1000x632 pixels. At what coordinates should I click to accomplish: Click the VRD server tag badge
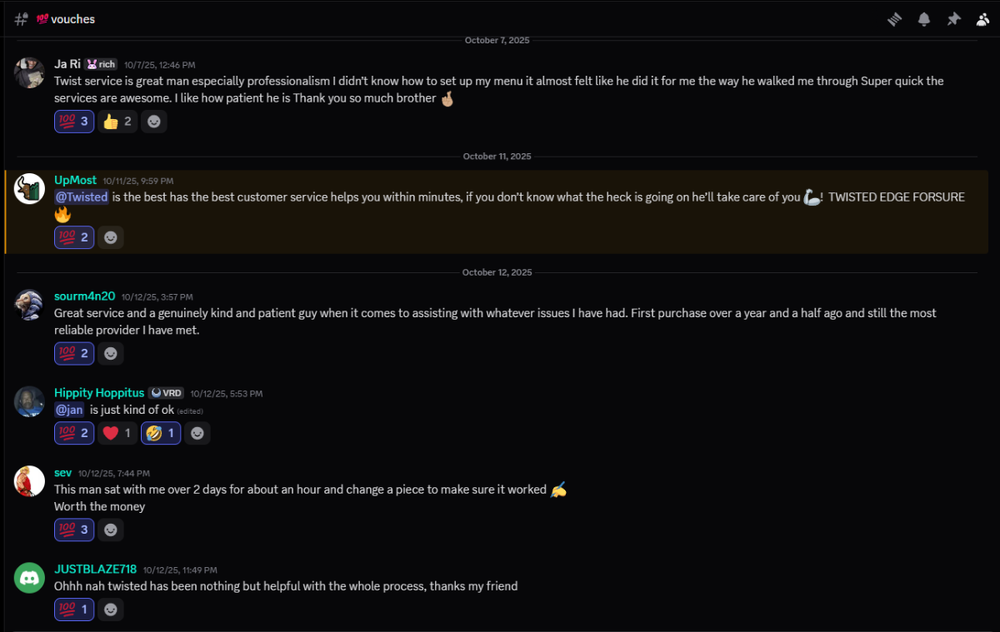tap(166, 393)
